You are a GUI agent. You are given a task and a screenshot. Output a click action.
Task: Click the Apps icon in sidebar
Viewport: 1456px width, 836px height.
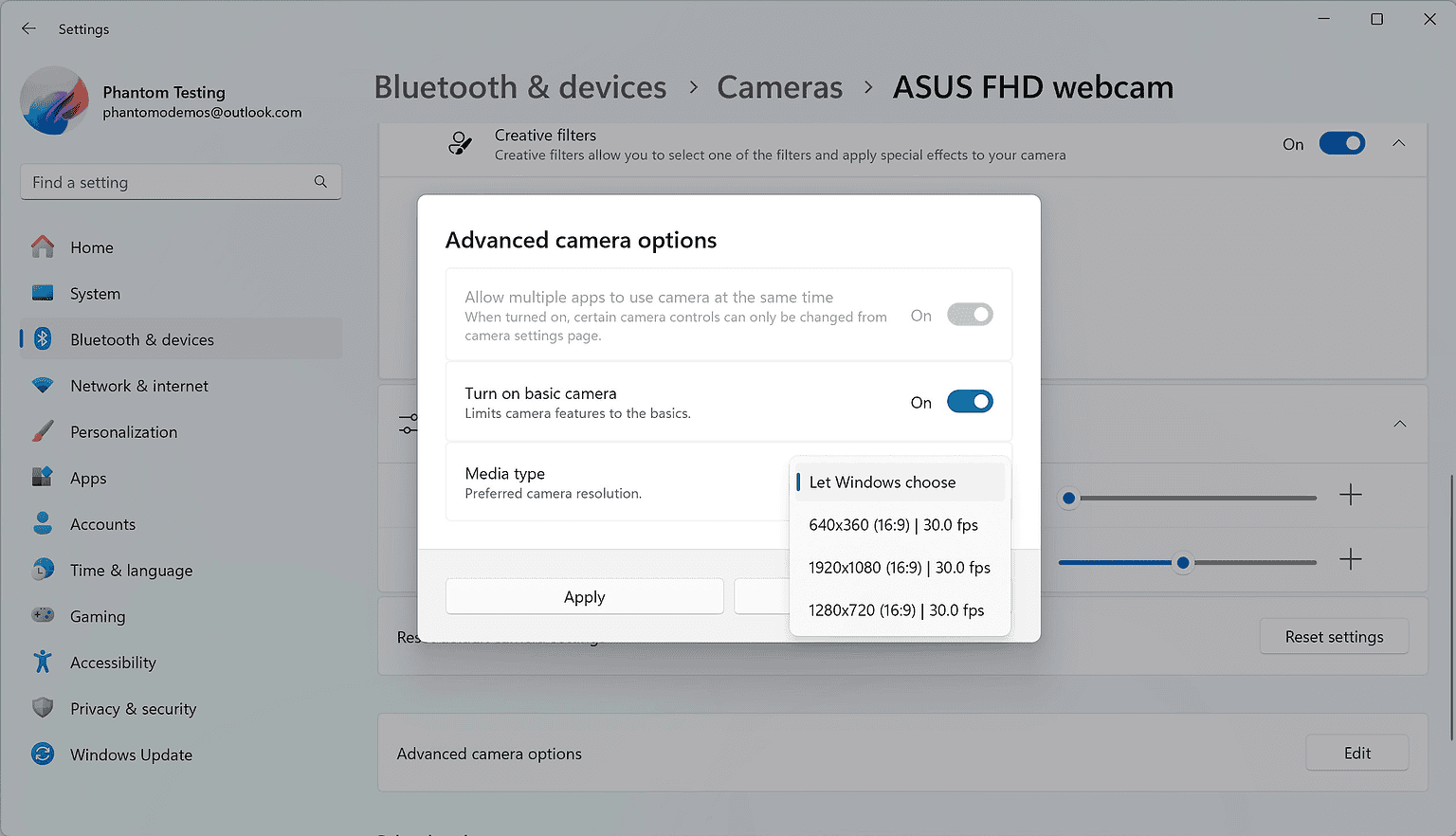tap(43, 478)
